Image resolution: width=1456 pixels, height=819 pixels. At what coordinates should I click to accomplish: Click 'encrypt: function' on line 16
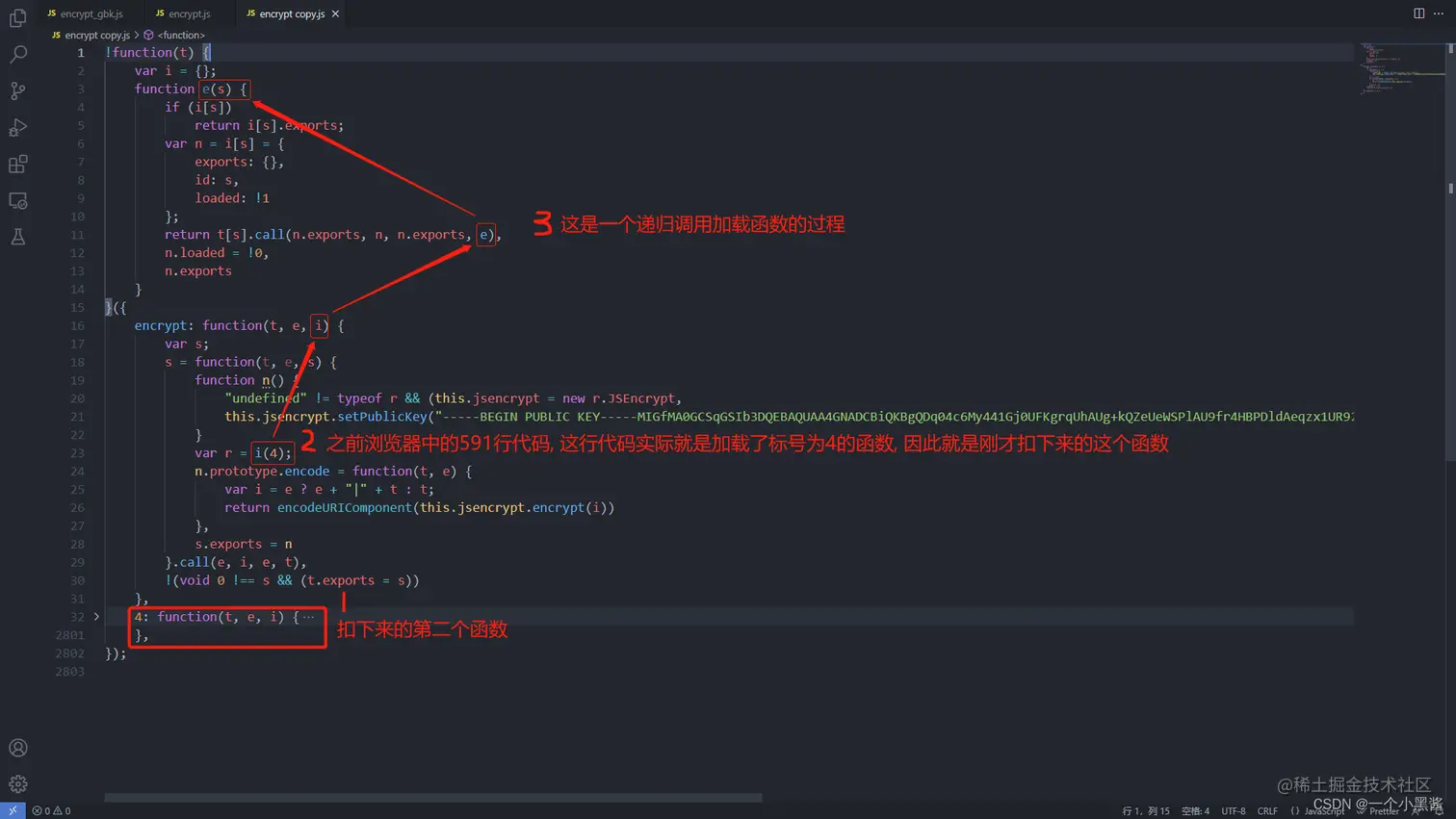point(198,325)
